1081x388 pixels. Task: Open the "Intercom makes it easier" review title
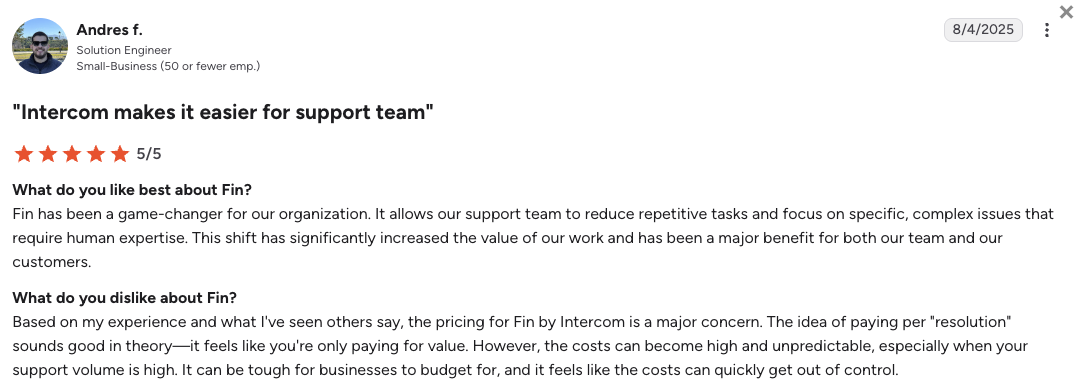point(223,112)
